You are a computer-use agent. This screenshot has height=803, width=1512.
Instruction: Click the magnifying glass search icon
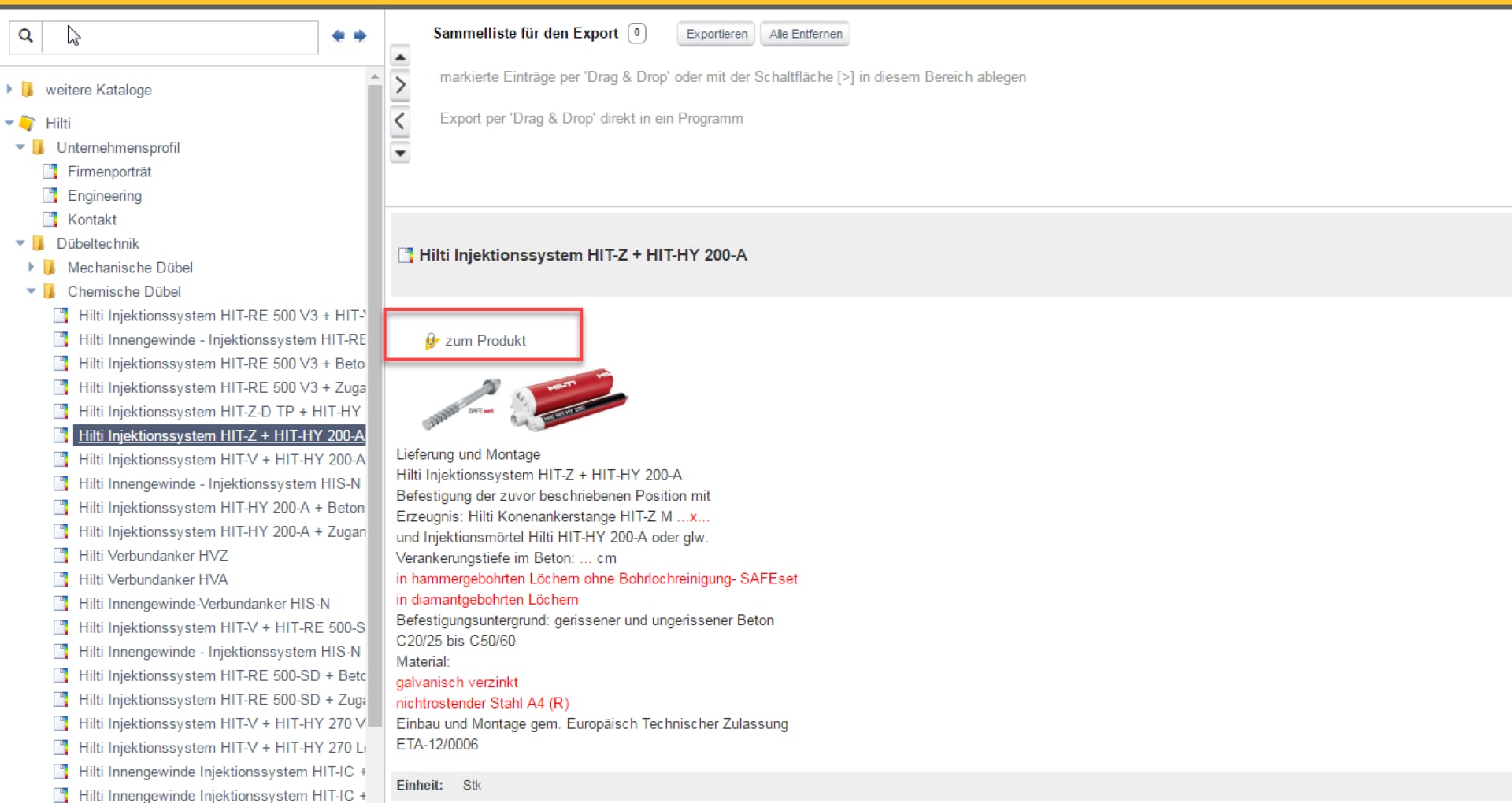tap(25, 36)
